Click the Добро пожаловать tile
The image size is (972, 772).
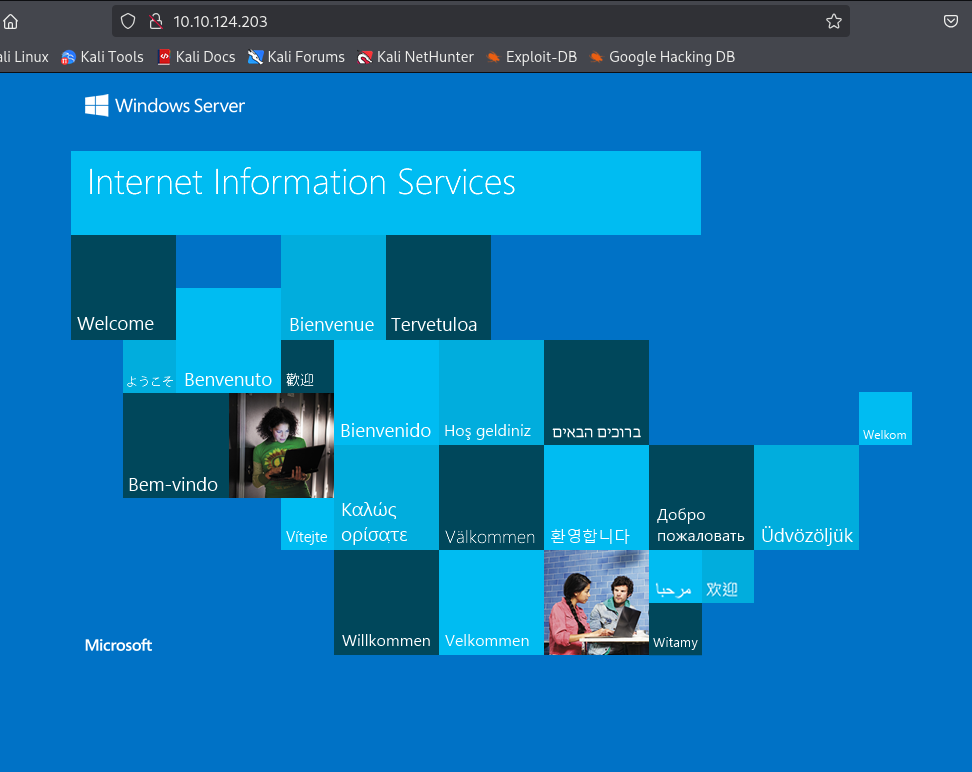tap(702, 497)
